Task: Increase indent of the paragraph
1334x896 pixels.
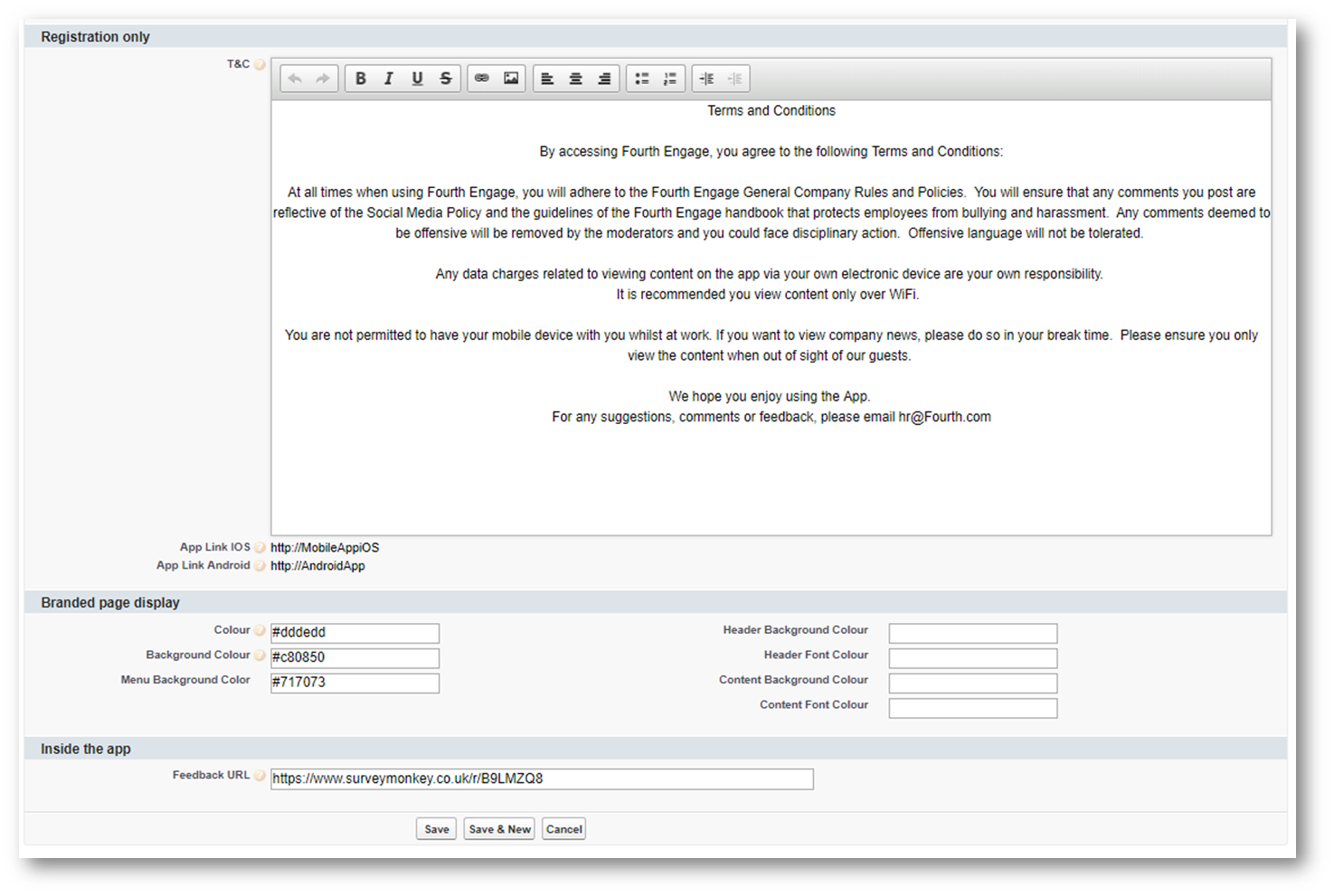Action: [707, 79]
